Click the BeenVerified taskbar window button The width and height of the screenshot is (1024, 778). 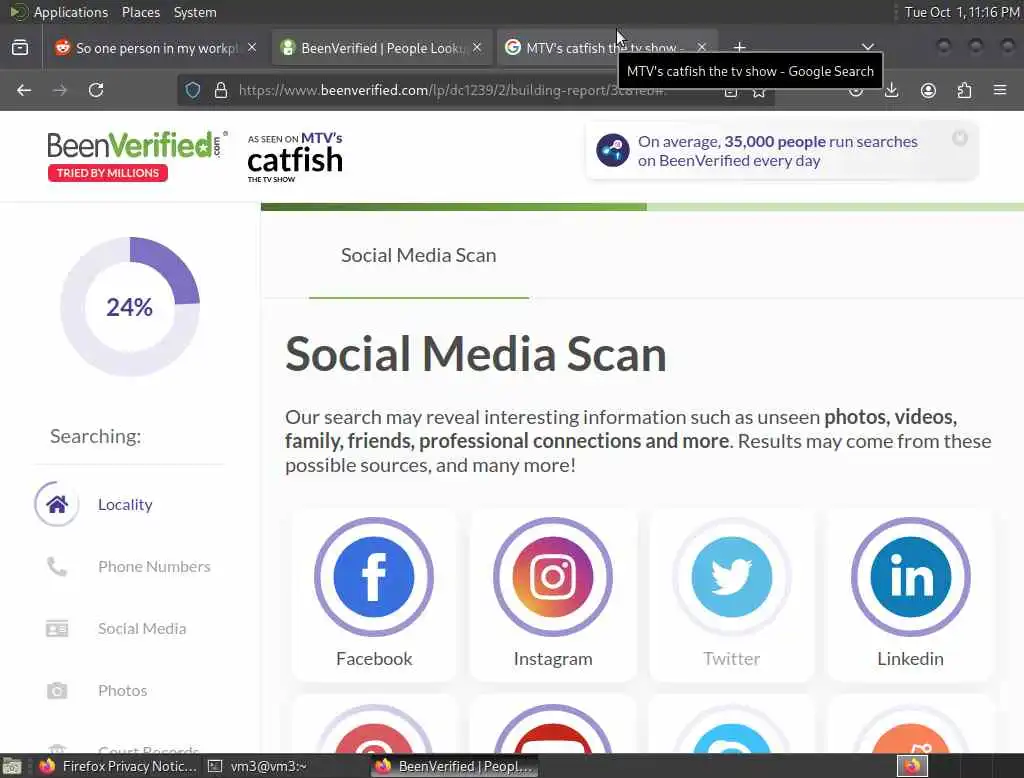click(456, 766)
